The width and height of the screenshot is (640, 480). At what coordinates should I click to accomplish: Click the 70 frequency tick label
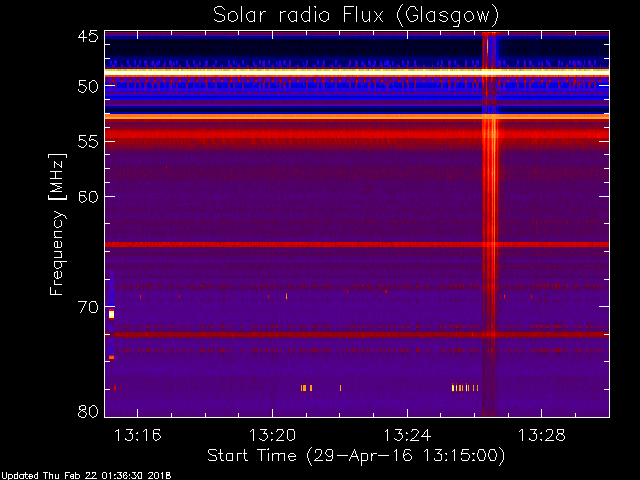point(88,307)
